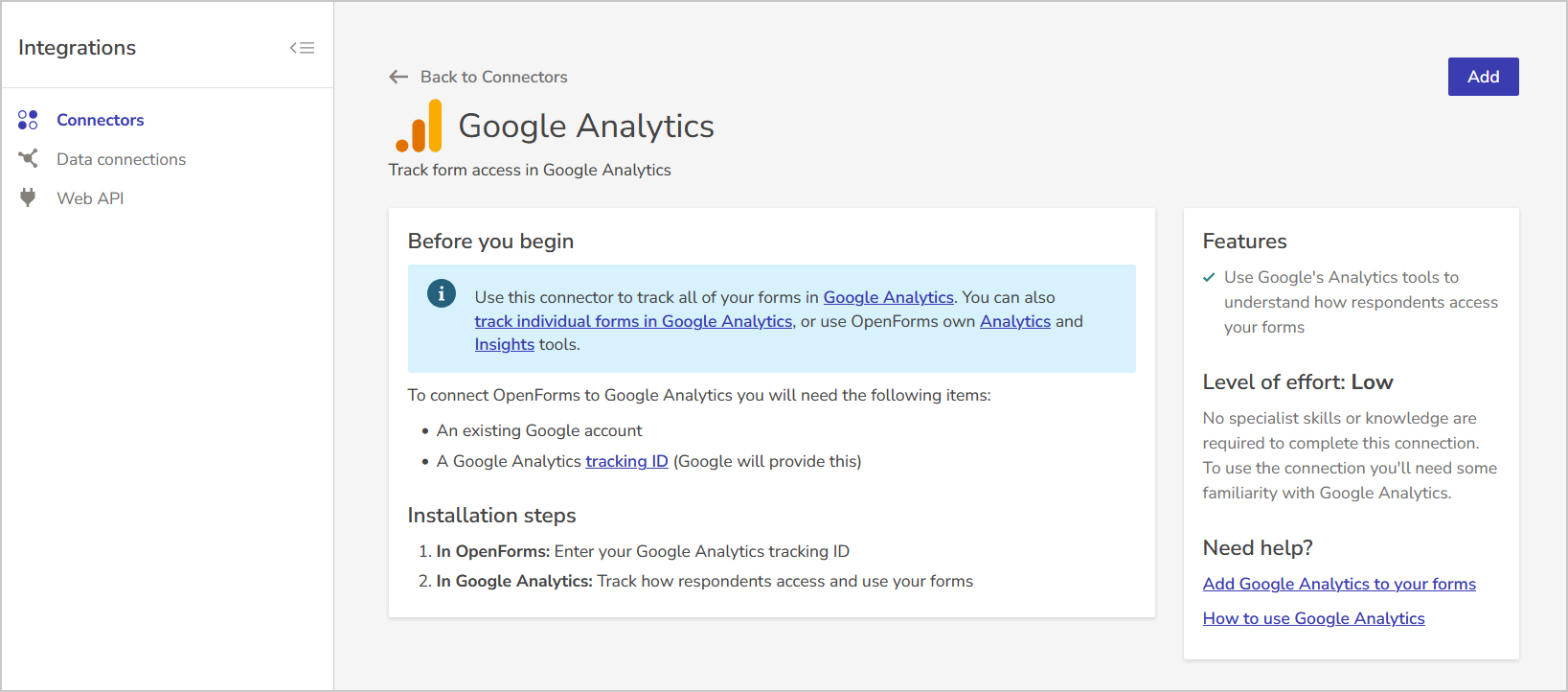Select the Connectors icon in the sidebar

click(28, 119)
